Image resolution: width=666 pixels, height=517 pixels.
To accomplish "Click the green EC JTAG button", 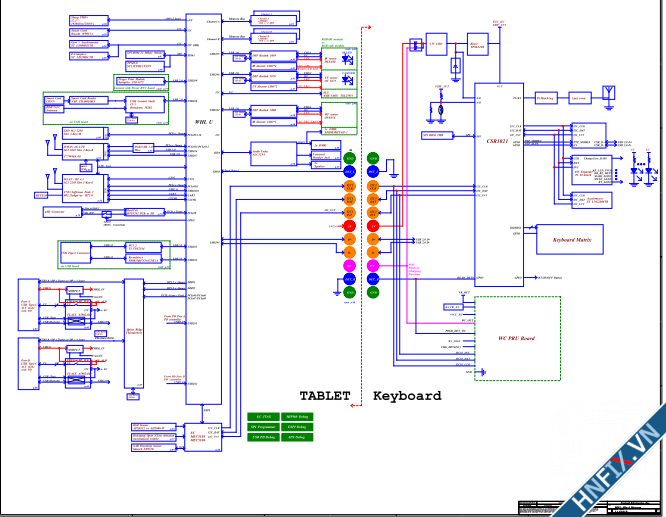I will (263, 416).
